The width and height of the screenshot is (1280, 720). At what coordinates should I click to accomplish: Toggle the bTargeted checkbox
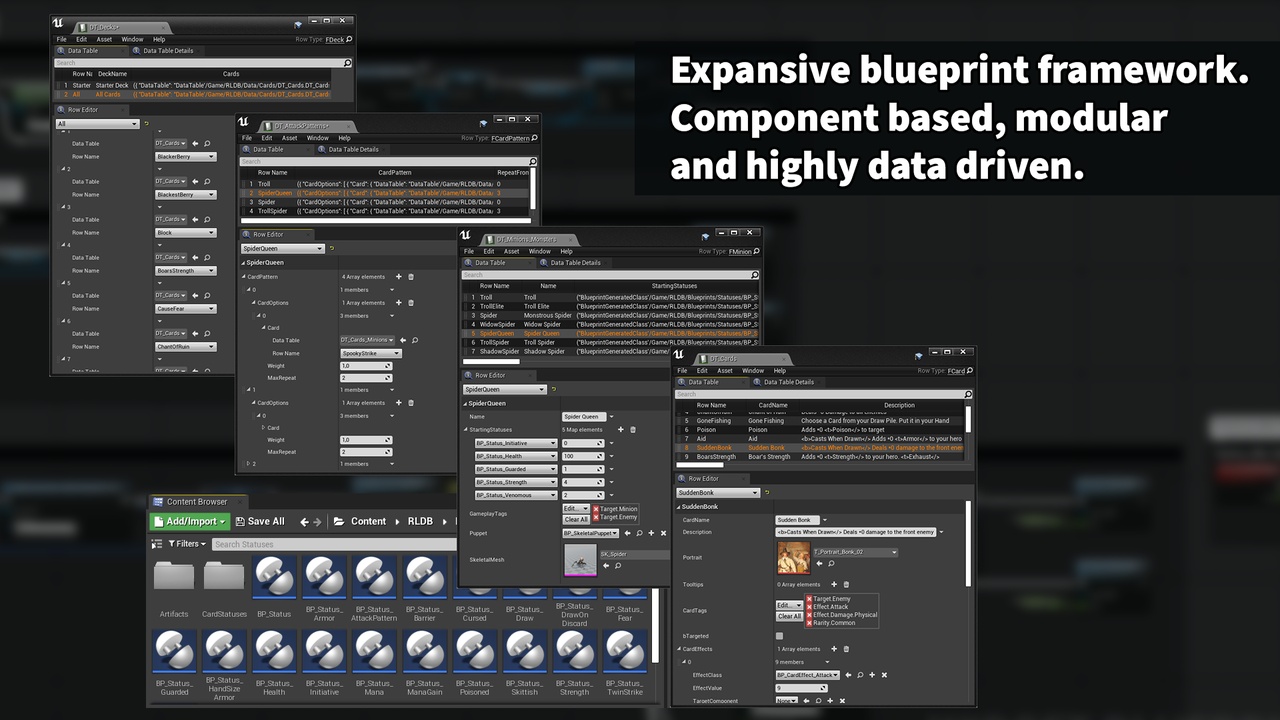tap(780, 636)
